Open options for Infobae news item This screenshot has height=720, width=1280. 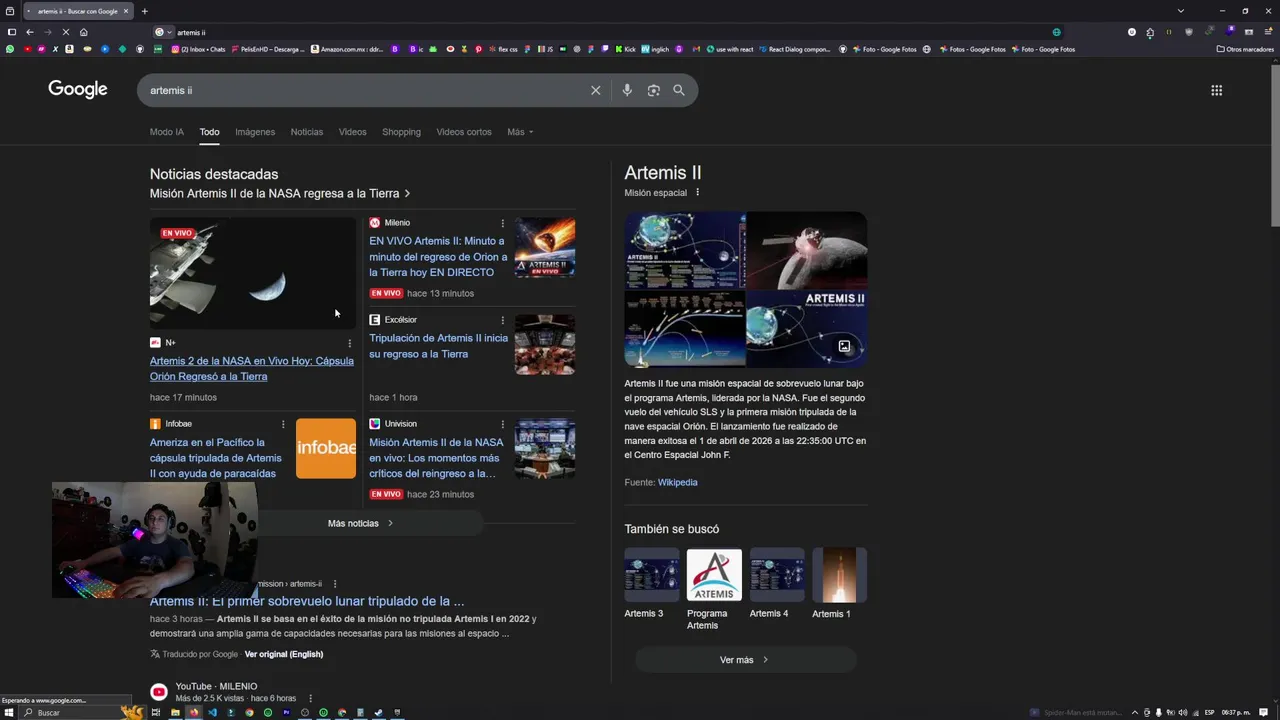[x=284, y=424]
